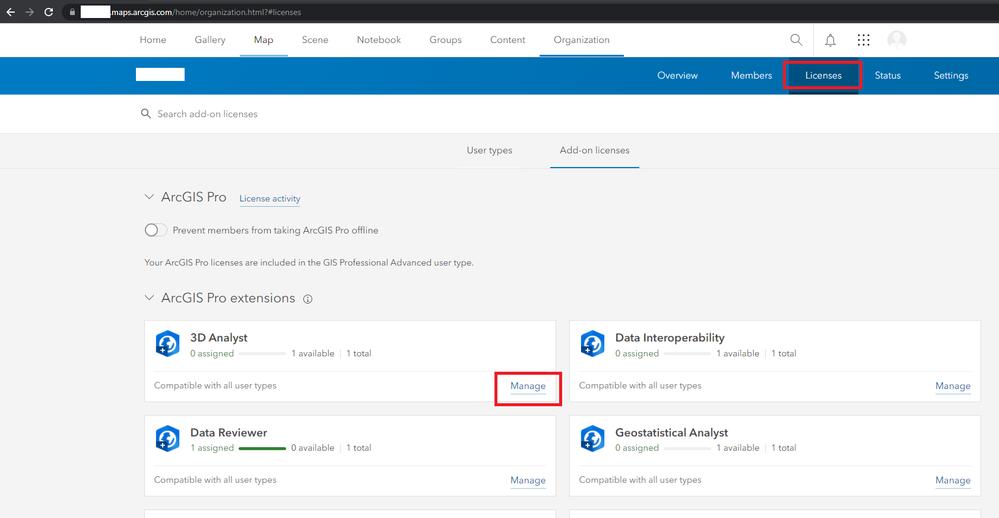The image size is (999, 518).
Task: Collapse the ArcGIS Pro section
Action: [149, 197]
